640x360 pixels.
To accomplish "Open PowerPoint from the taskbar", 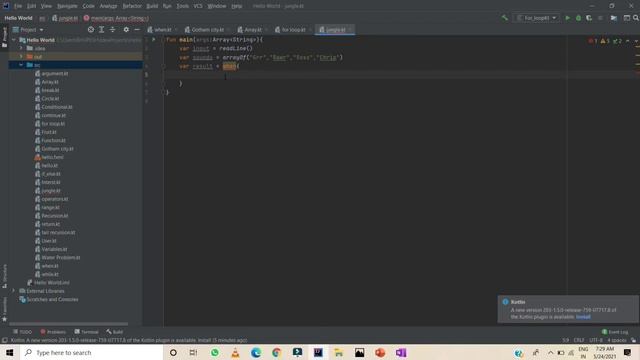I will tap(380, 352).
